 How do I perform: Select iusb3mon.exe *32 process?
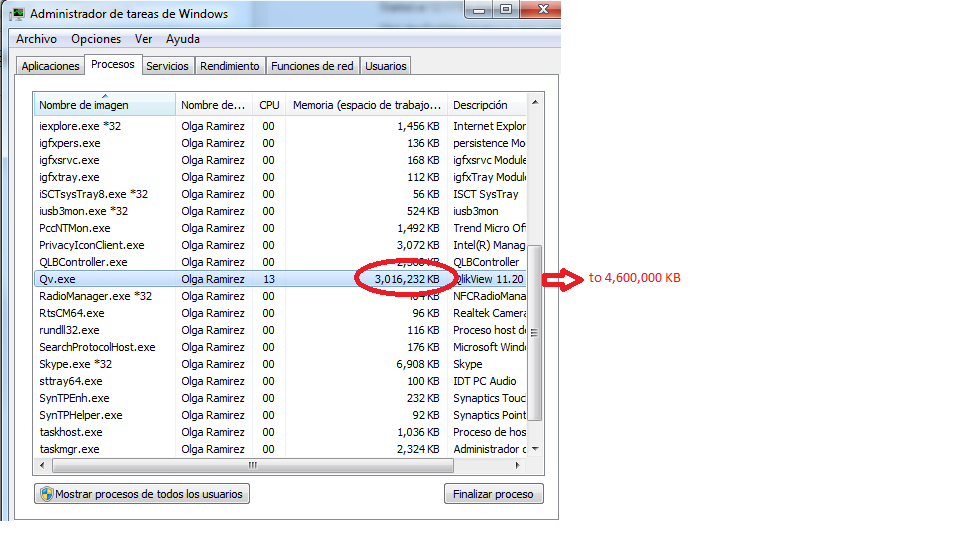pos(280,211)
